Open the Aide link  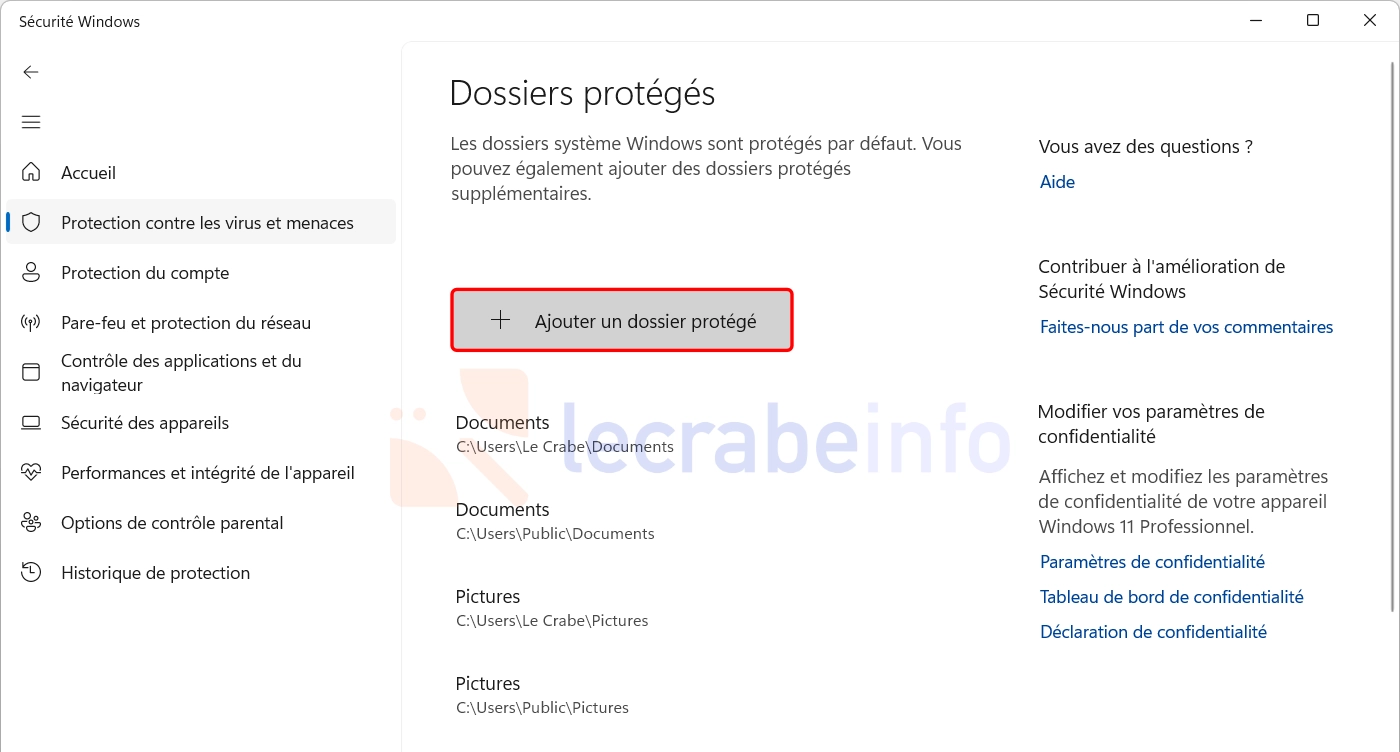pos(1057,182)
